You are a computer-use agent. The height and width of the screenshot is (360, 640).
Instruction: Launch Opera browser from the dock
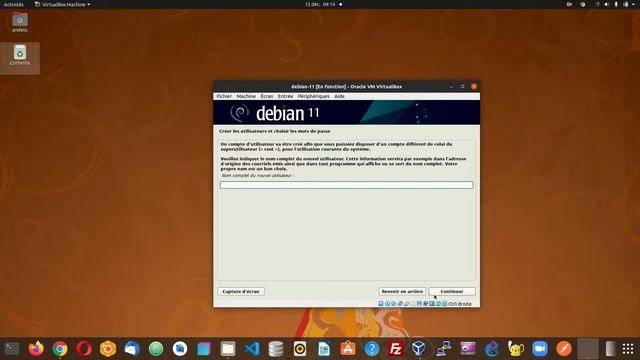click(x=84, y=349)
